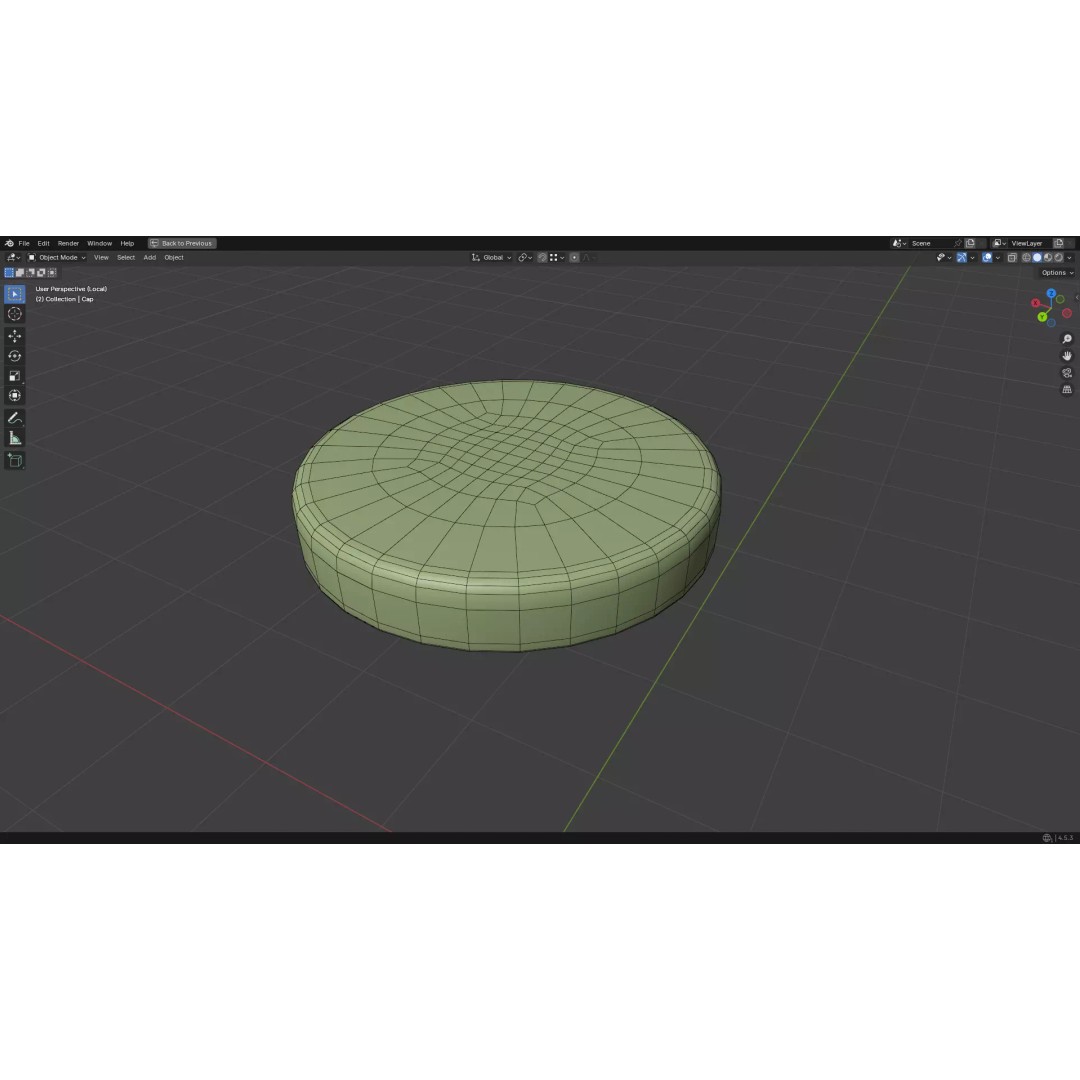Viewport: 1080px width, 1080px height.
Task: Toggle proportional editing
Action: [574, 258]
